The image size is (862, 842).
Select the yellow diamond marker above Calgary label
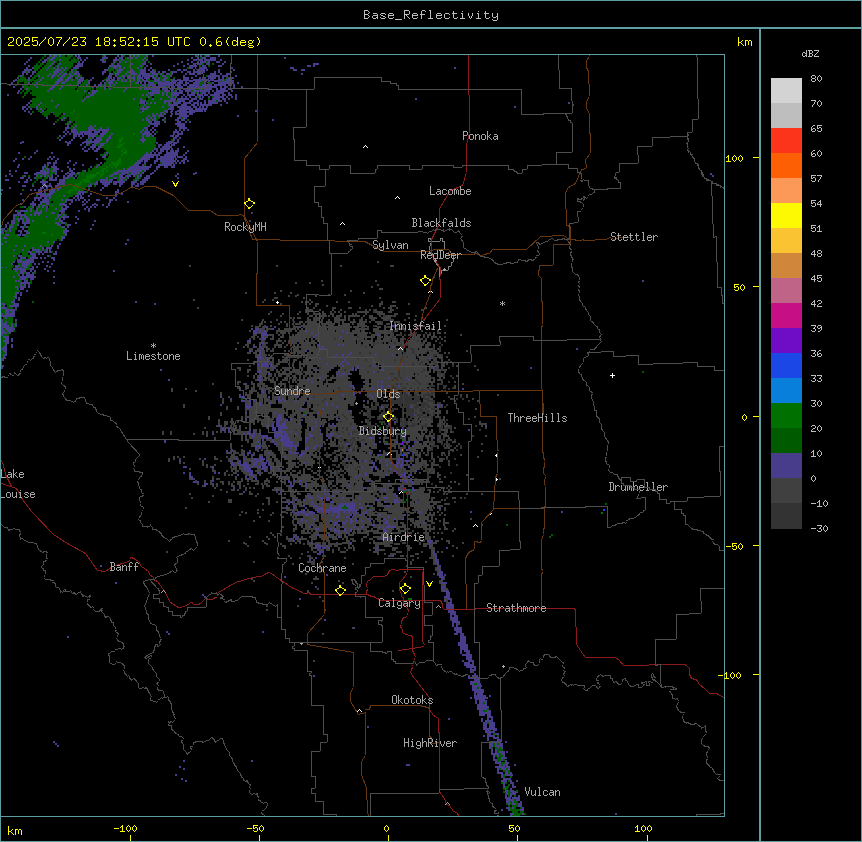click(405, 589)
